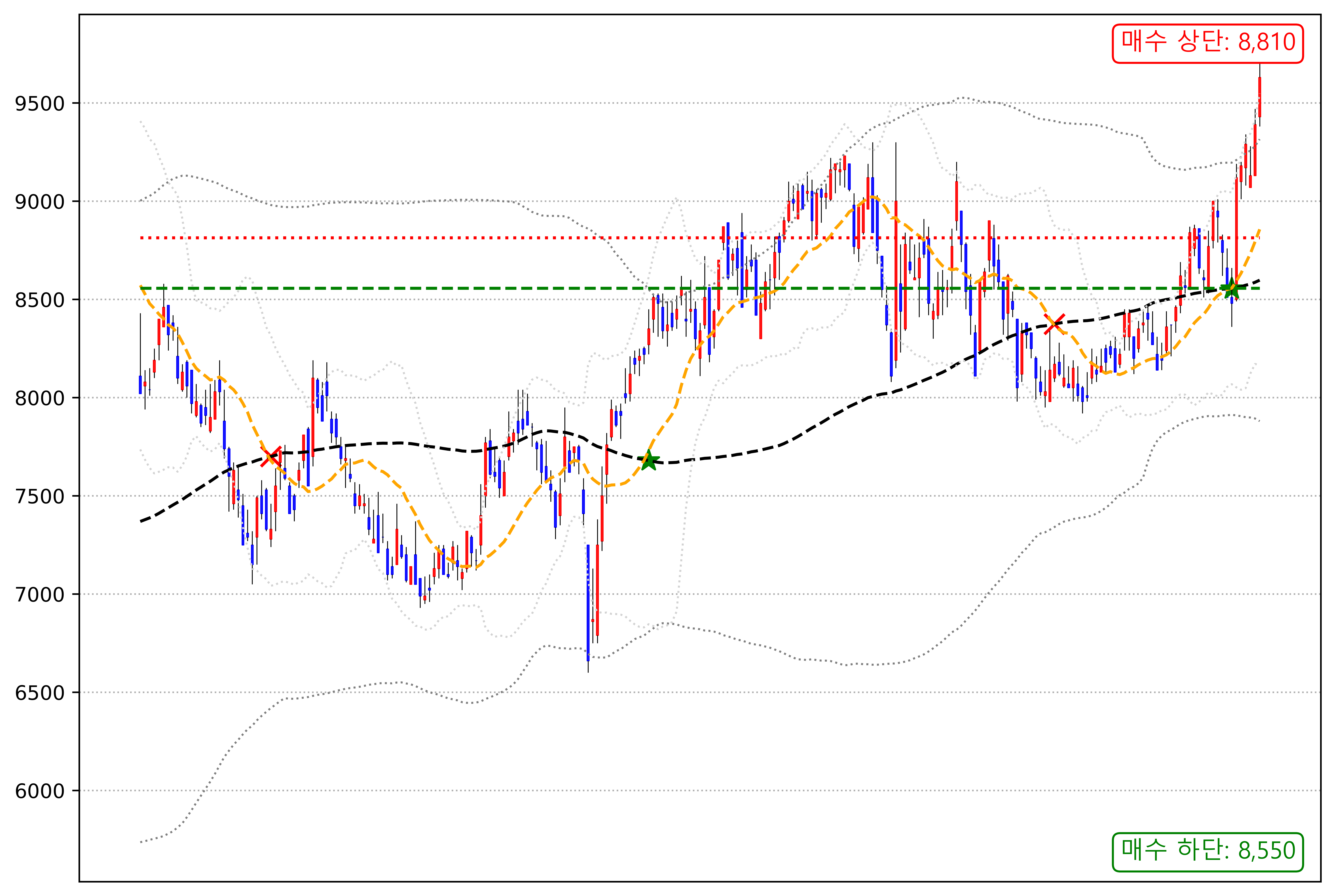
Task: Click the left start of the red dotted 8810 line
Action: (x=142, y=238)
